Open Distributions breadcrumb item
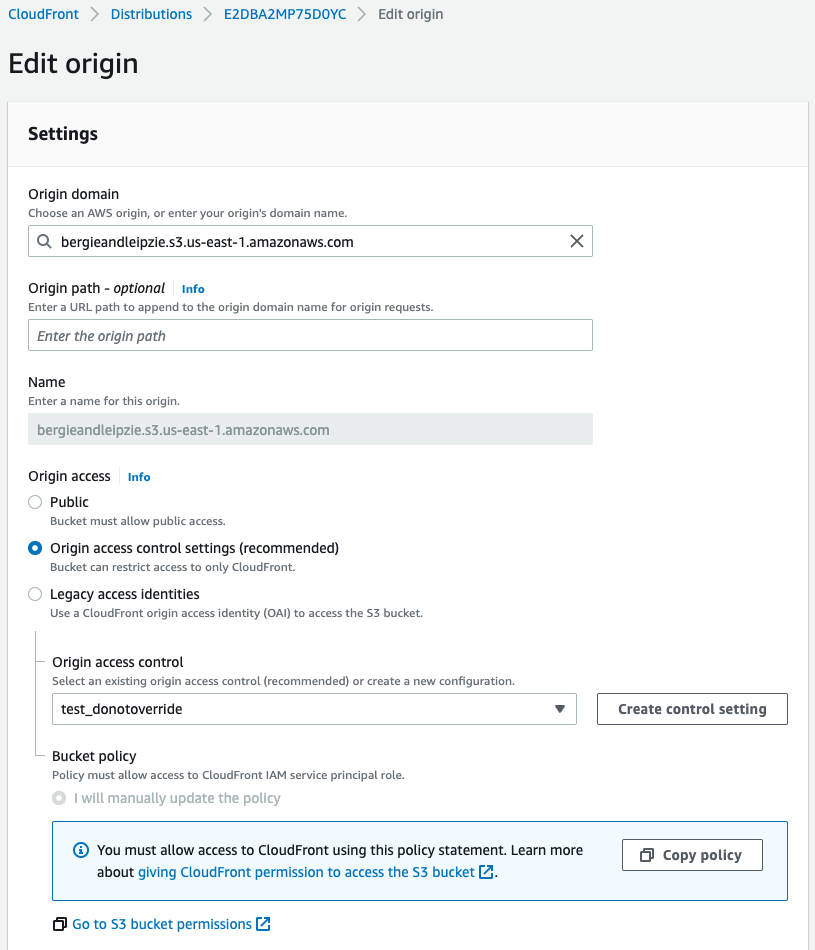This screenshot has width=815, height=950. (x=151, y=15)
